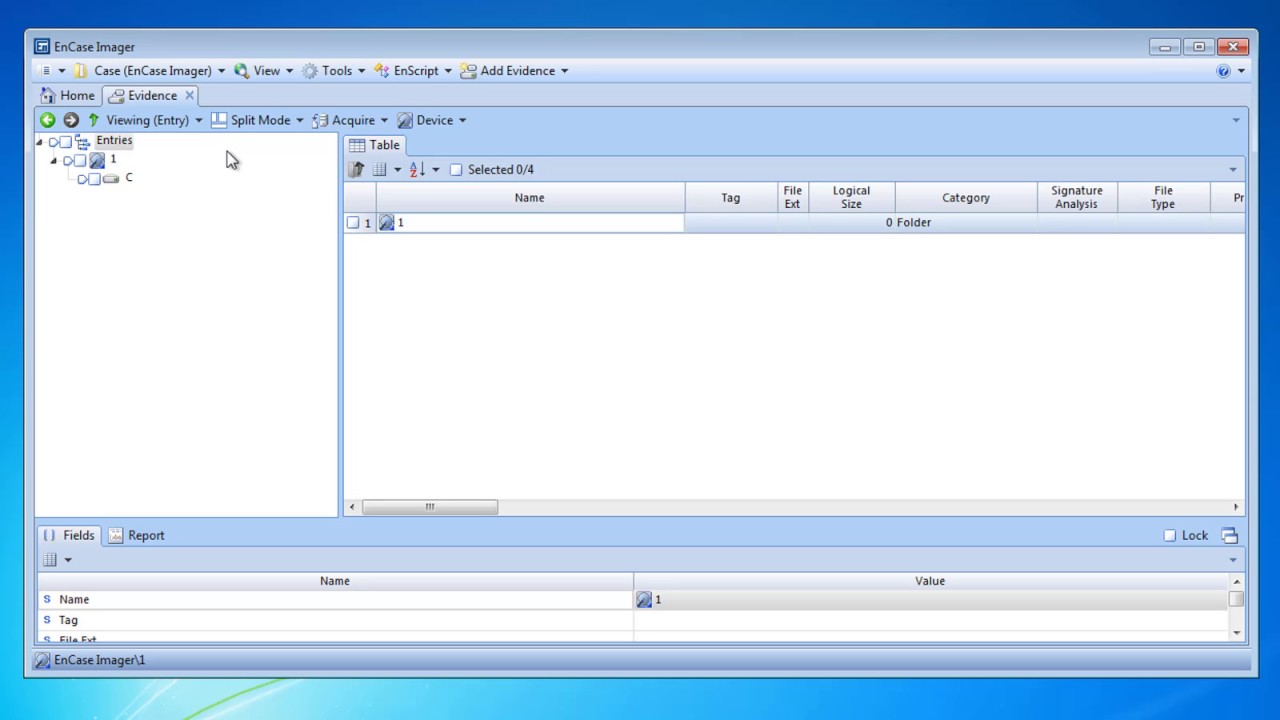Click the Device toolbar icon
1280x720 pixels.
coord(405,120)
